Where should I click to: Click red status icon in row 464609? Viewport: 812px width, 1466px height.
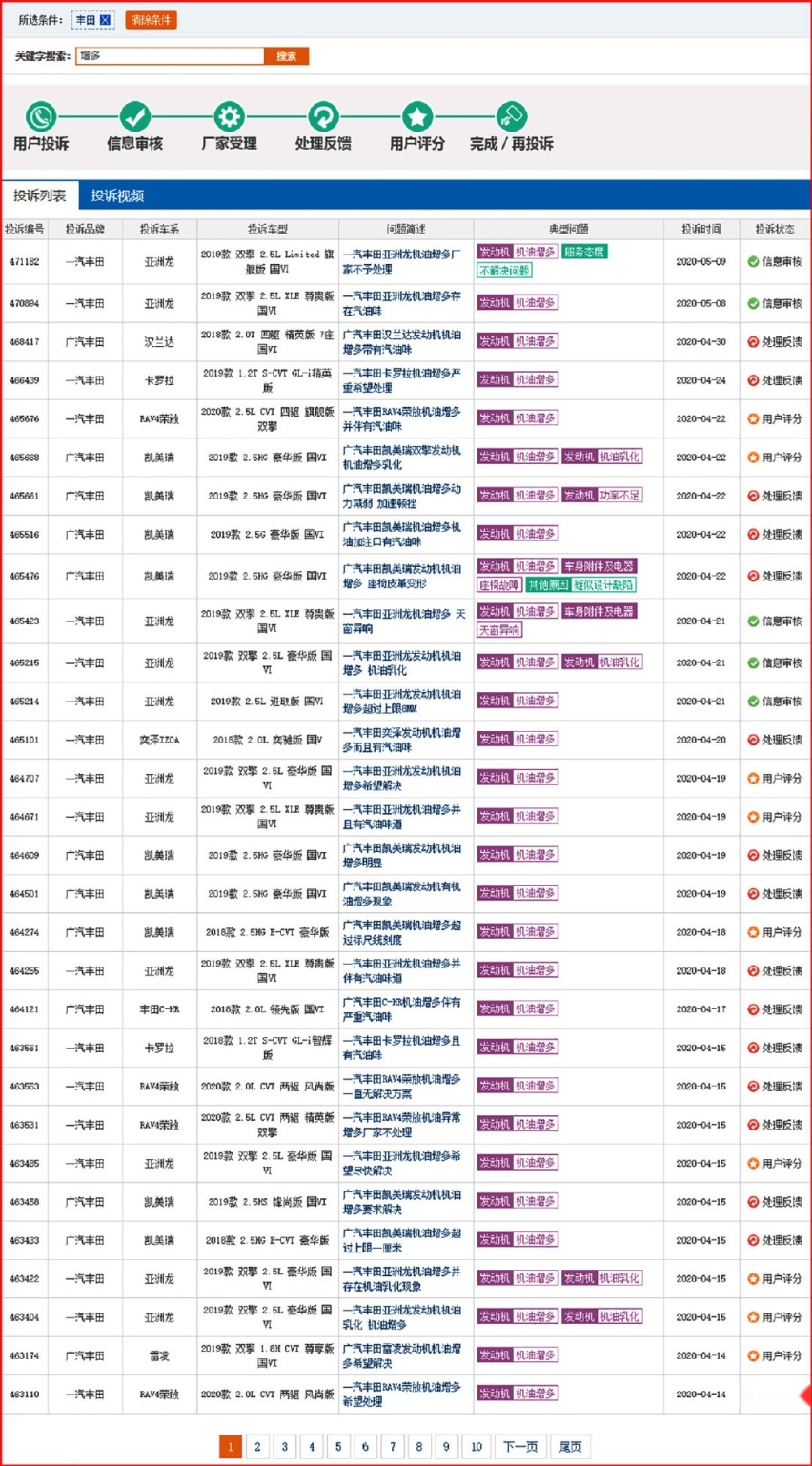[x=753, y=855]
